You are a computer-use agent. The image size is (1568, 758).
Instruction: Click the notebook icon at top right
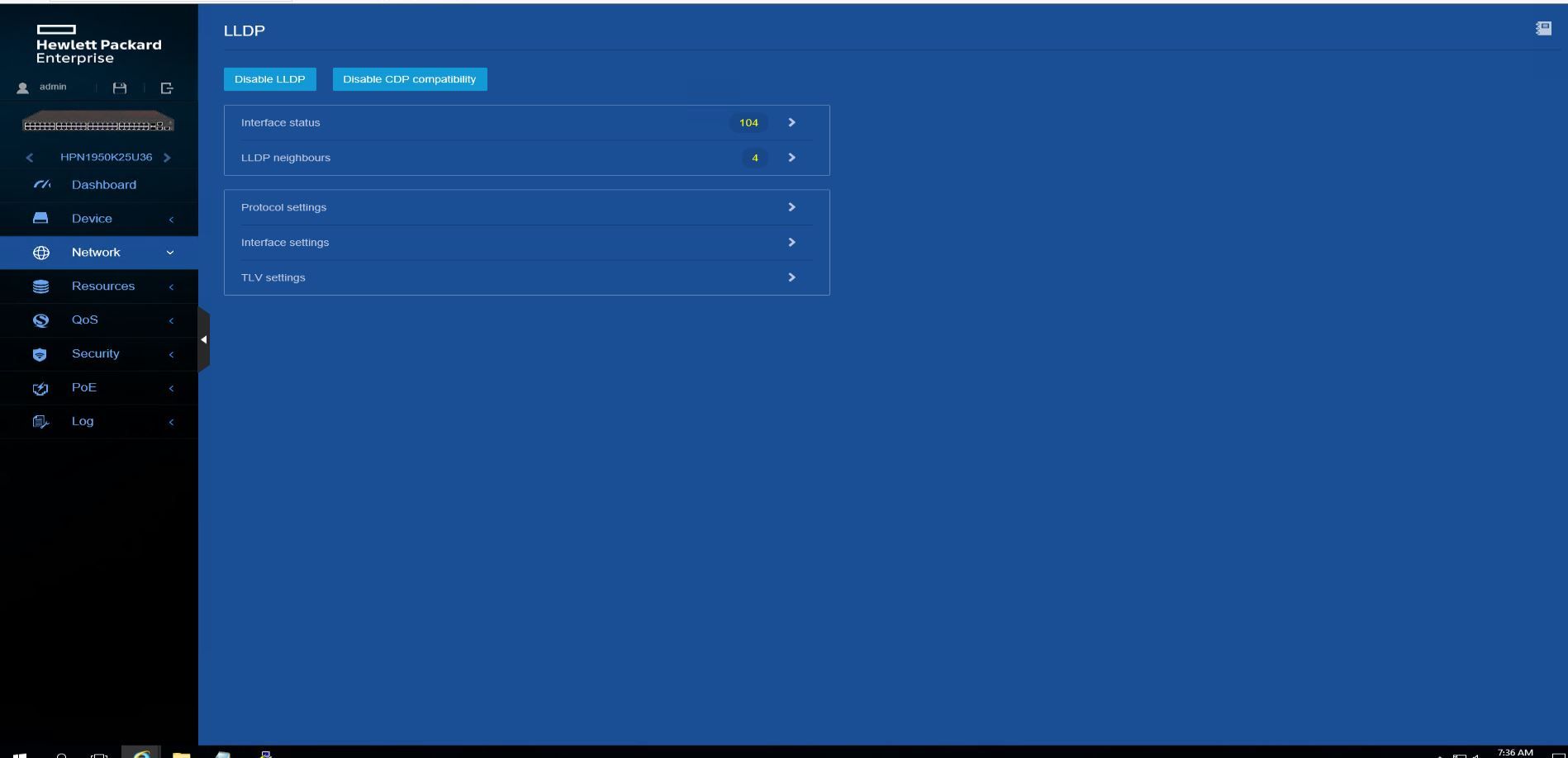pos(1543,29)
